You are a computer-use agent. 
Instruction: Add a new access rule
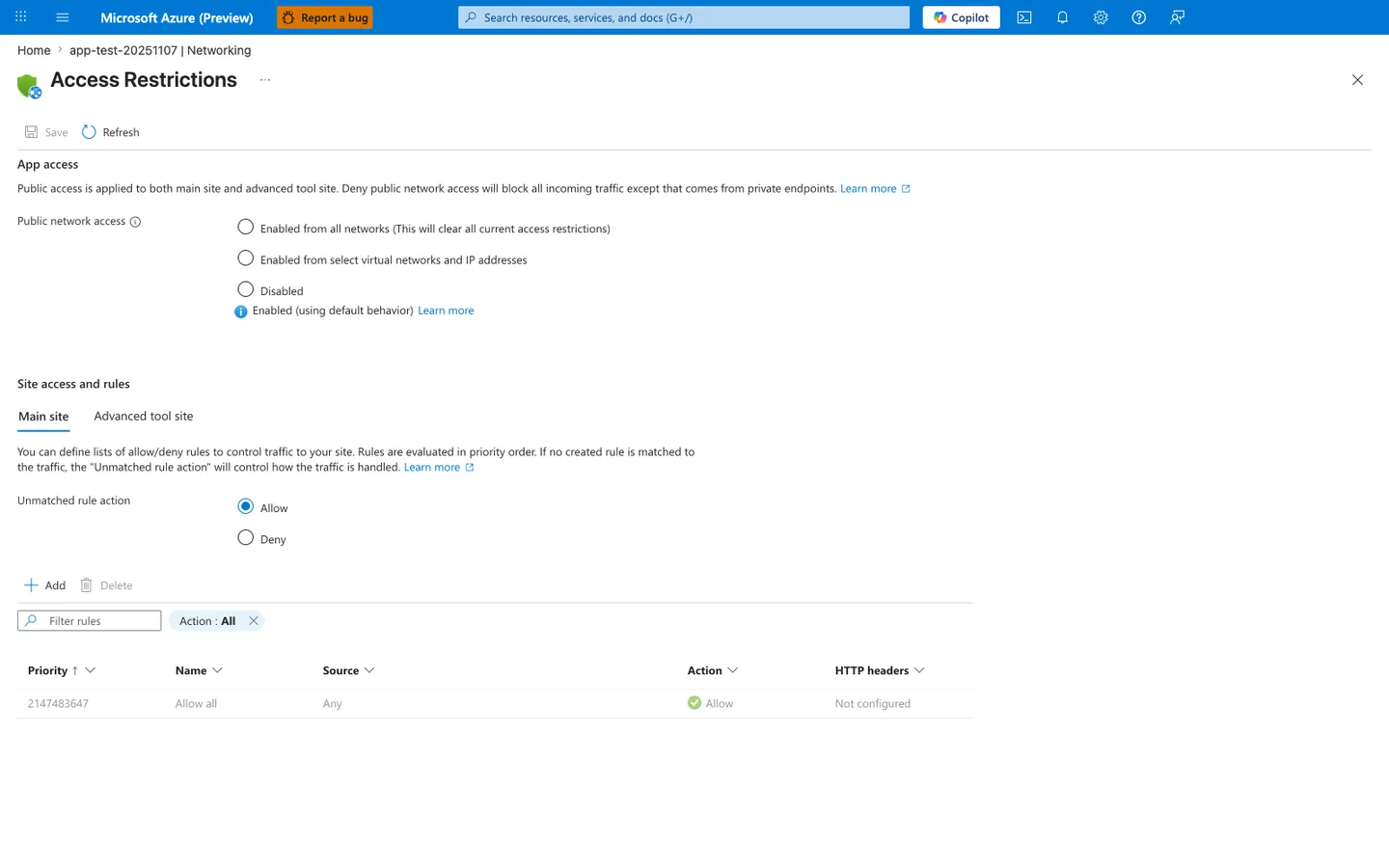pyautogui.click(x=44, y=585)
